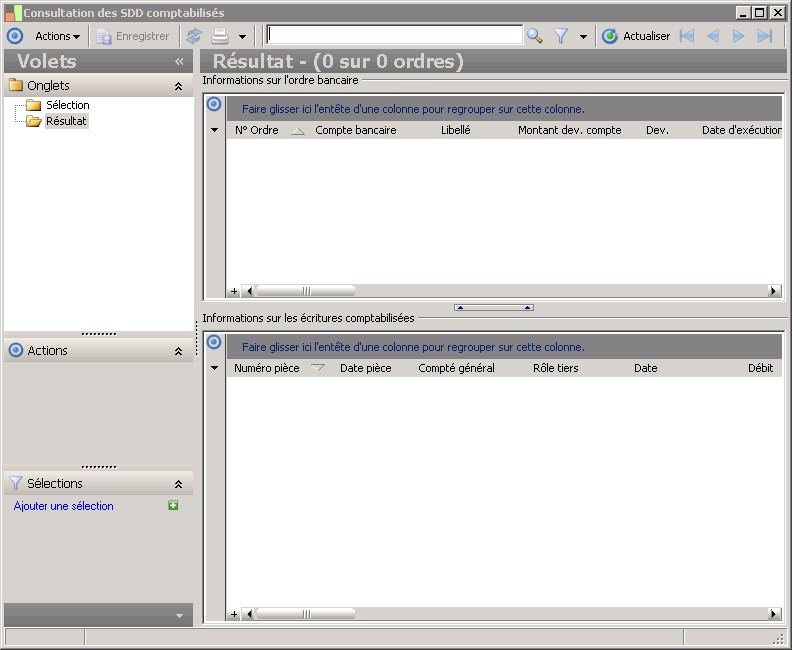Open the Actions dropdown menu in toolbar
The image size is (792, 650).
[58, 36]
